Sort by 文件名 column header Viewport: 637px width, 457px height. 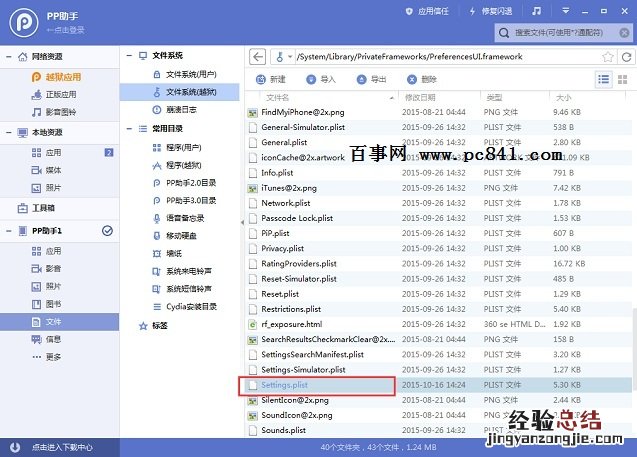277,97
